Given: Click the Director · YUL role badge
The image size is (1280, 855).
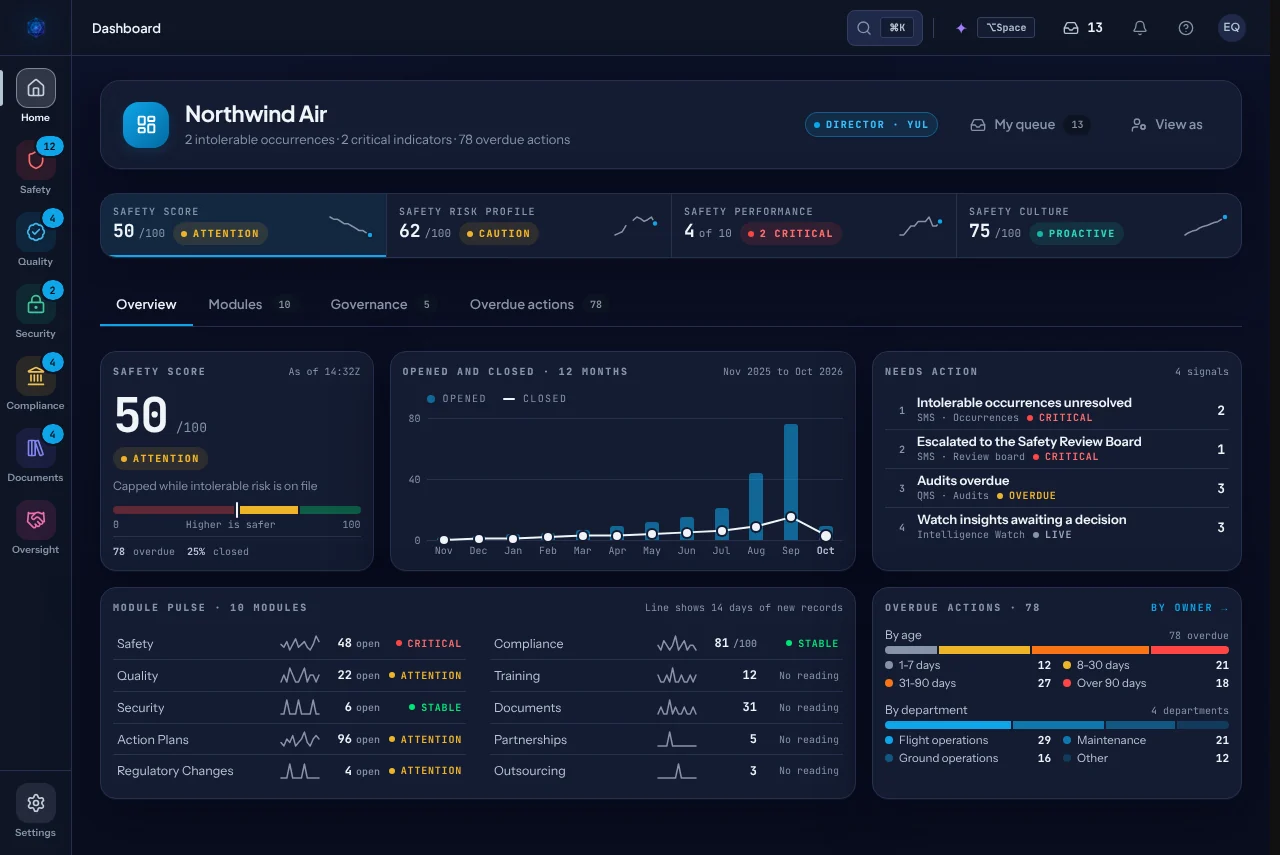Looking at the screenshot, I should pyautogui.click(x=871, y=125).
